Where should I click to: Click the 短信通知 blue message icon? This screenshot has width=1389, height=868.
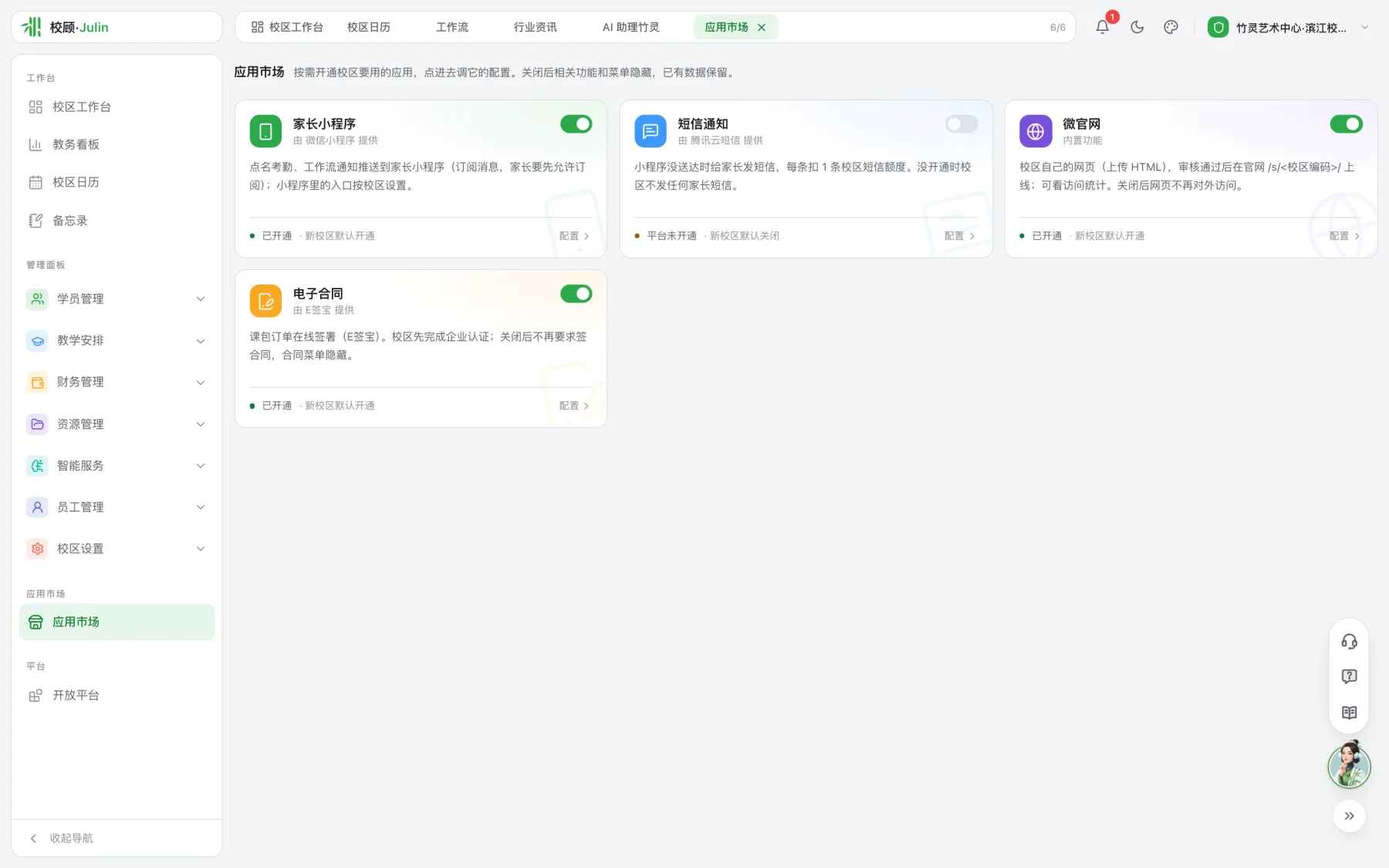pyautogui.click(x=651, y=131)
